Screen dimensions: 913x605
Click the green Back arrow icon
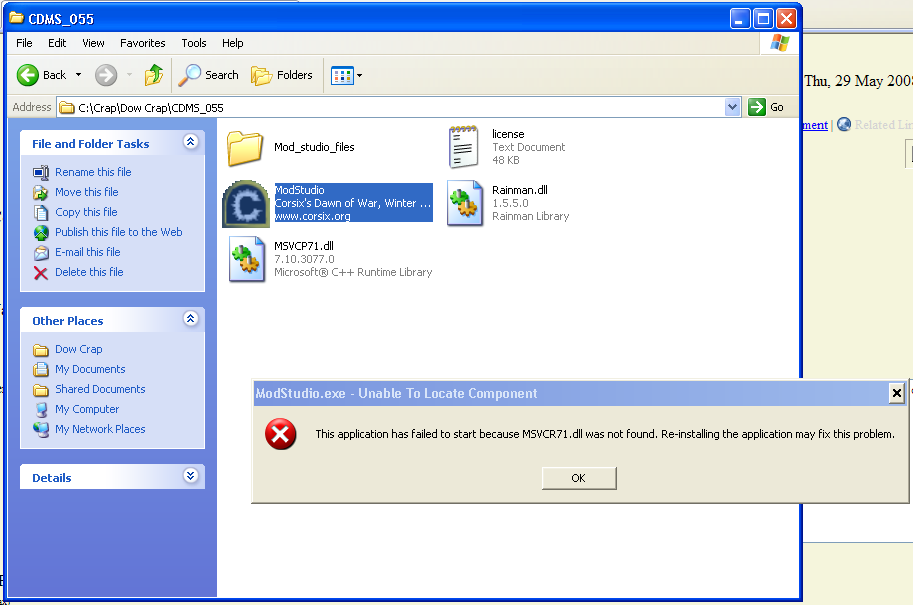click(x=27, y=75)
